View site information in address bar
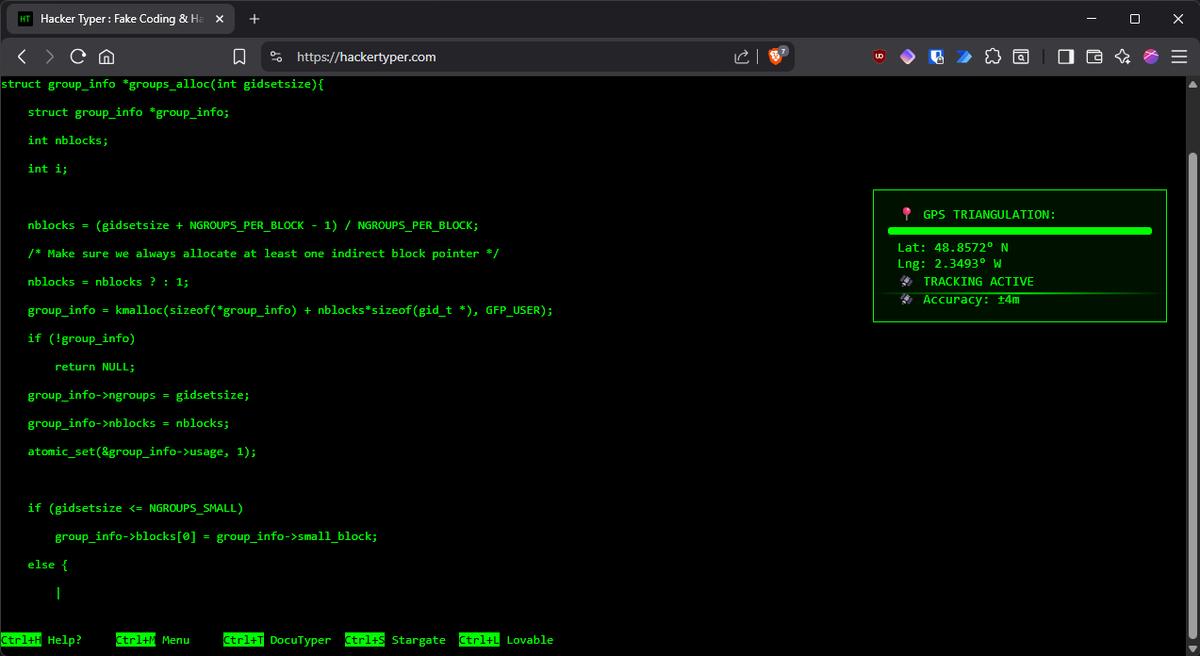The height and width of the screenshot is (656, 1200). [277, 57]
